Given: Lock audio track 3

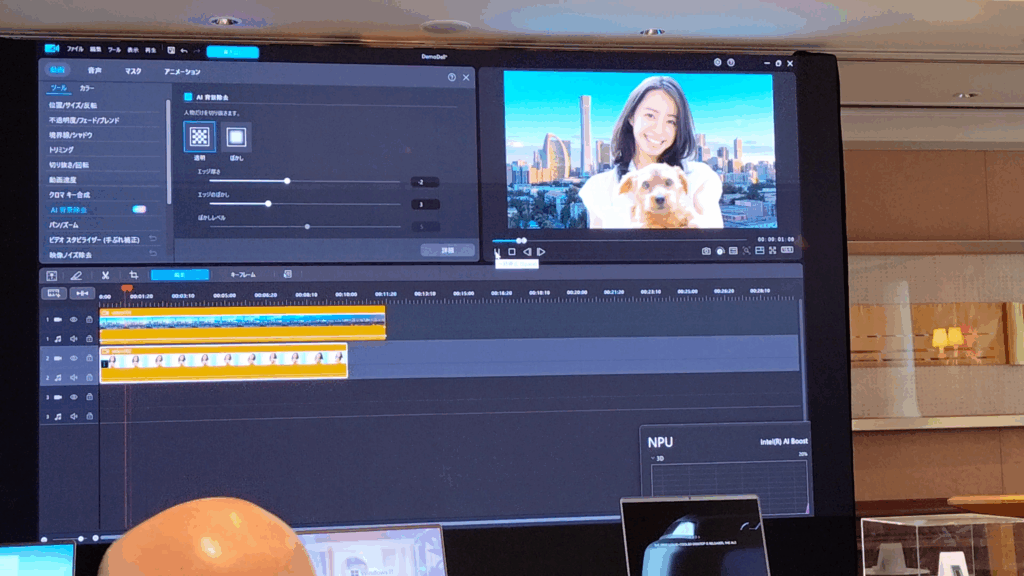Looking at the screenshot, I should [x=89, y=416].
